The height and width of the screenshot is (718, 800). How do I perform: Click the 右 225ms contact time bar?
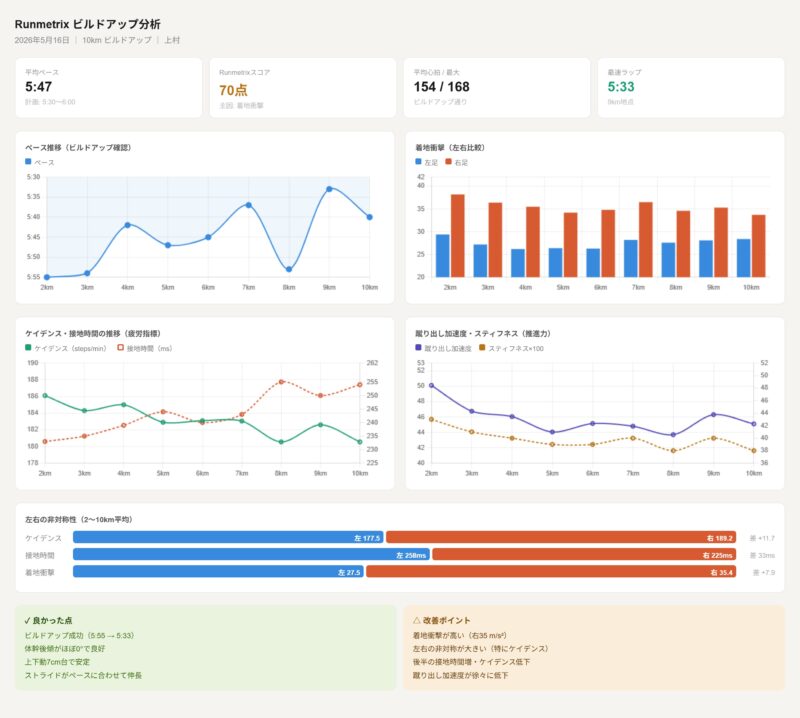tap(584, 555)
